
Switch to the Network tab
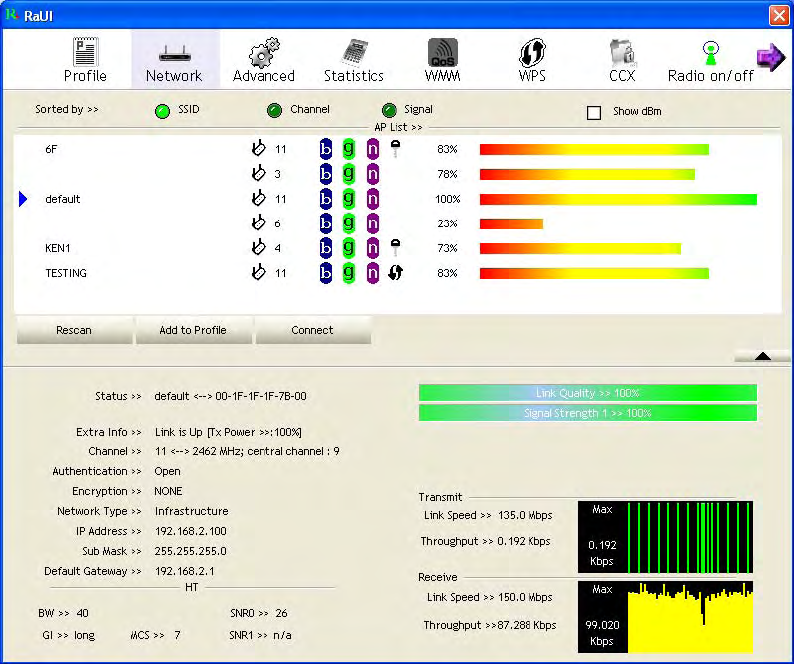(174, 58)
